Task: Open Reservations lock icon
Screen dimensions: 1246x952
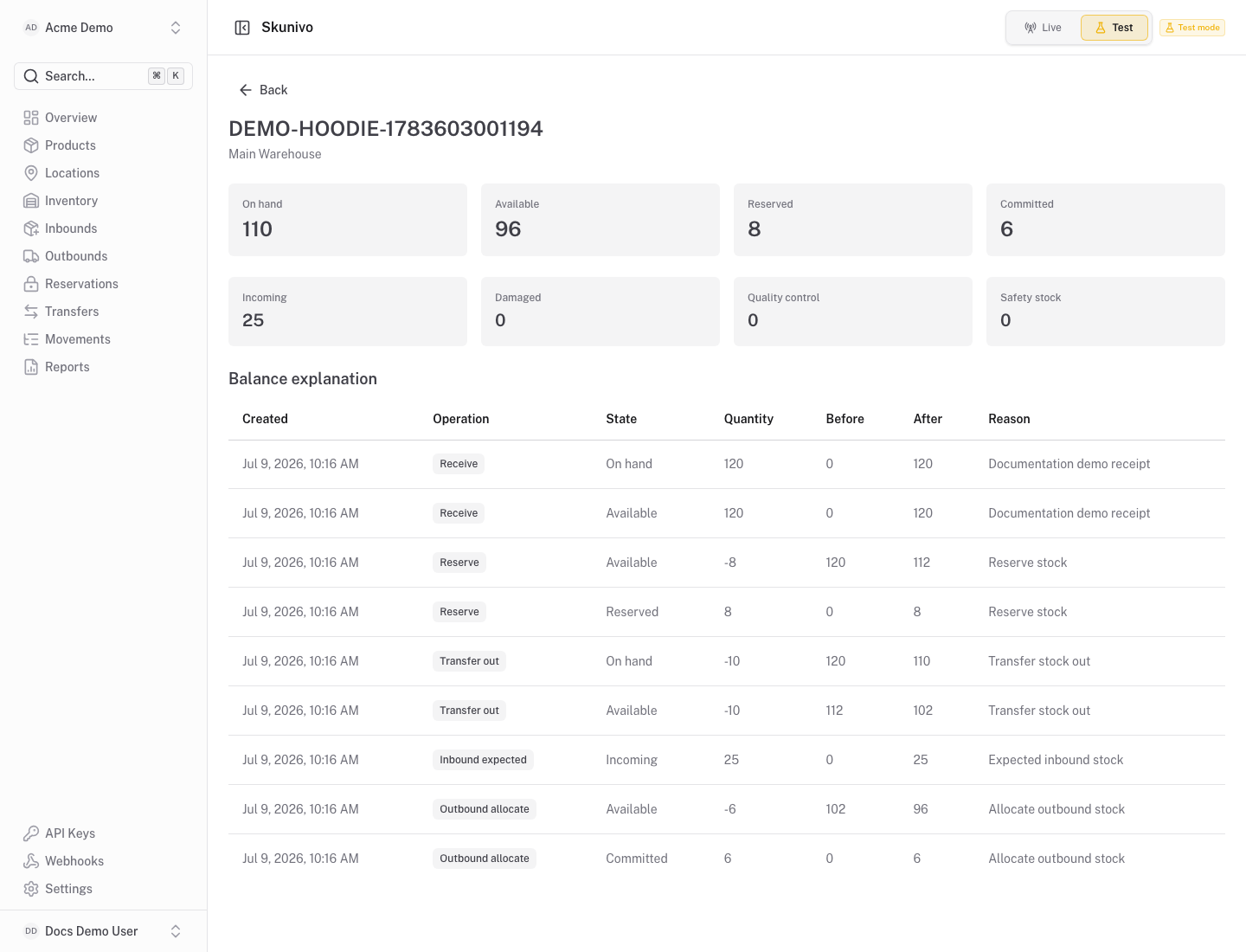Action: 31,284
